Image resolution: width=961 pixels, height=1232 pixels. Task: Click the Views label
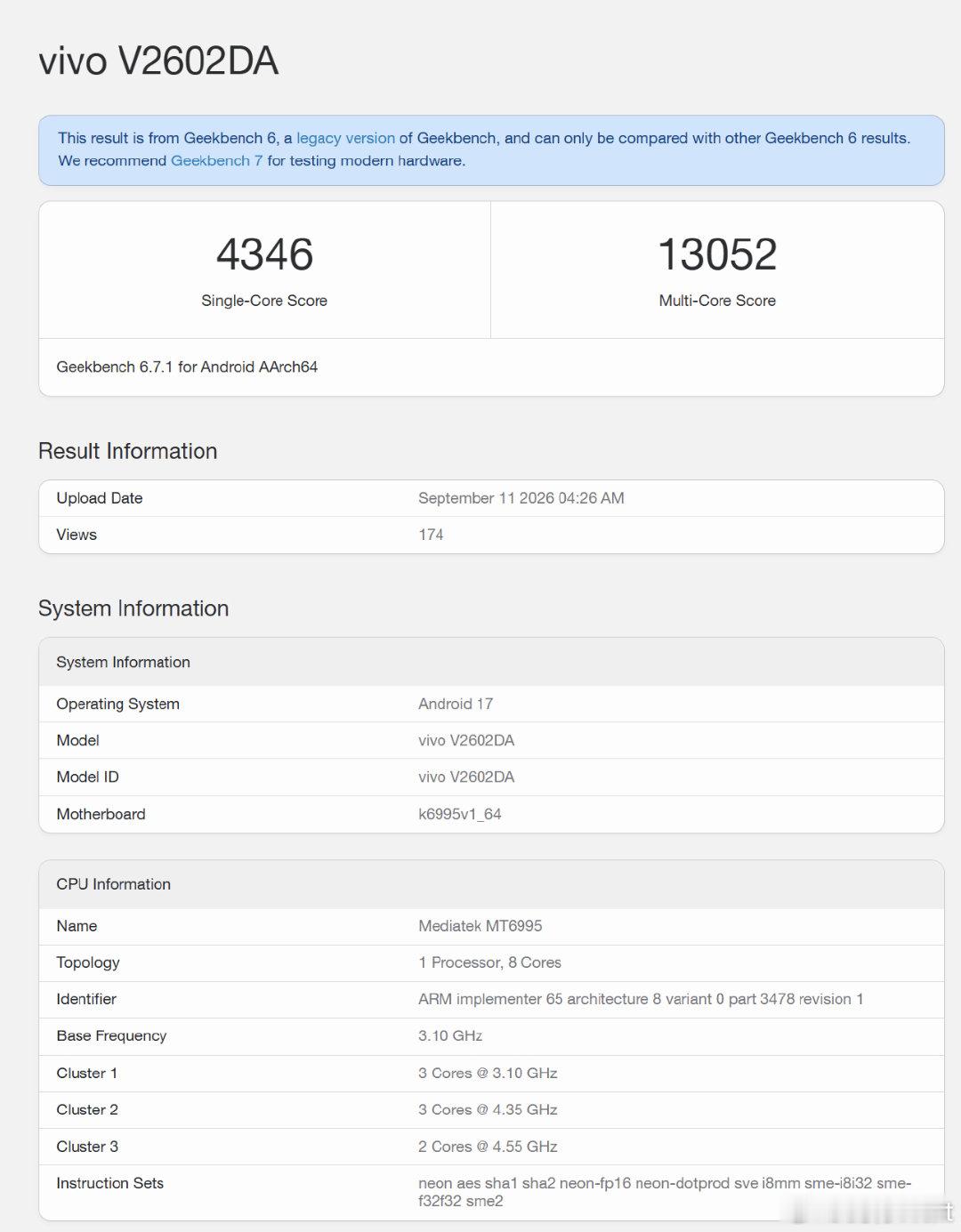coord(77,535)
